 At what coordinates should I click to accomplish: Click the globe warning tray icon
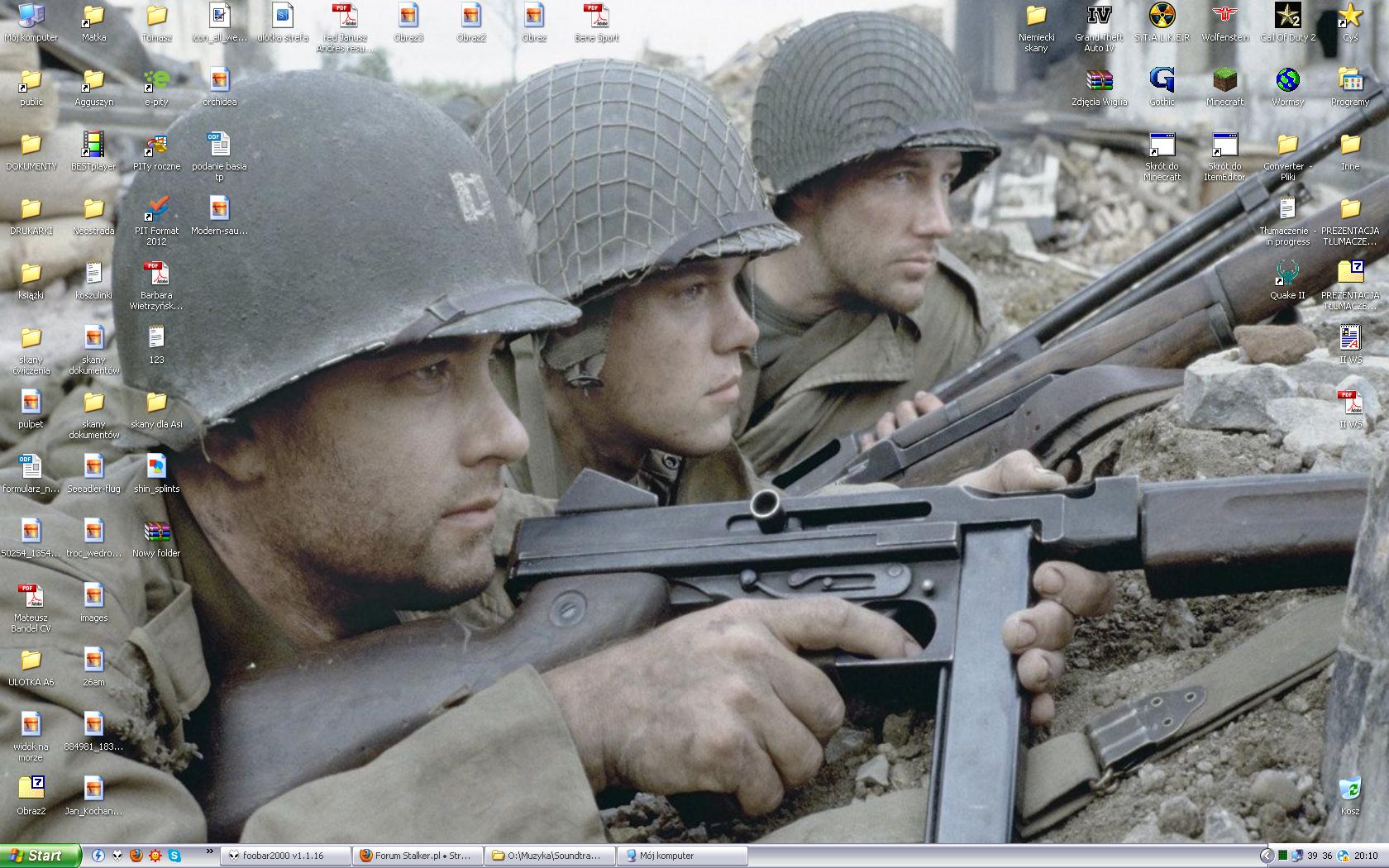tap(1343, 856)
